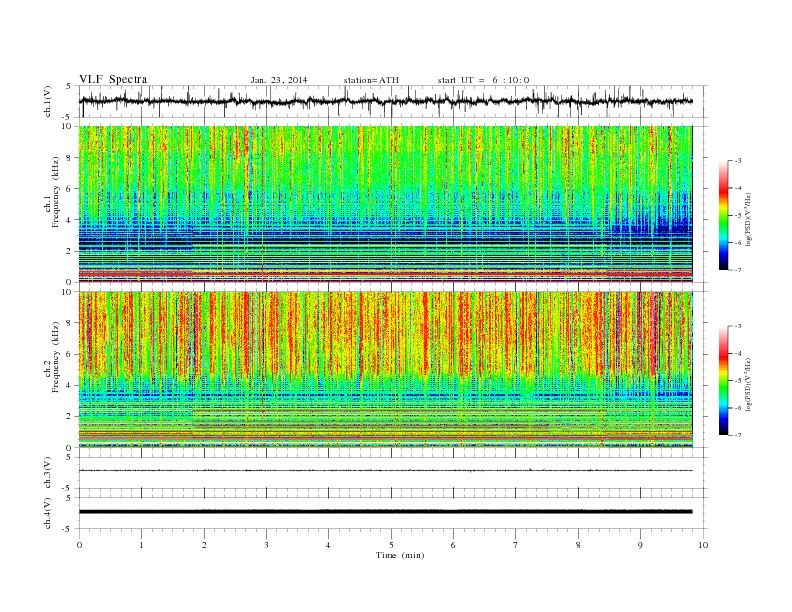The height and width of the screenshot is (612, 792).
Task: Click the "VLF Spectra" plot title
Action: click(x=113, y=79)
